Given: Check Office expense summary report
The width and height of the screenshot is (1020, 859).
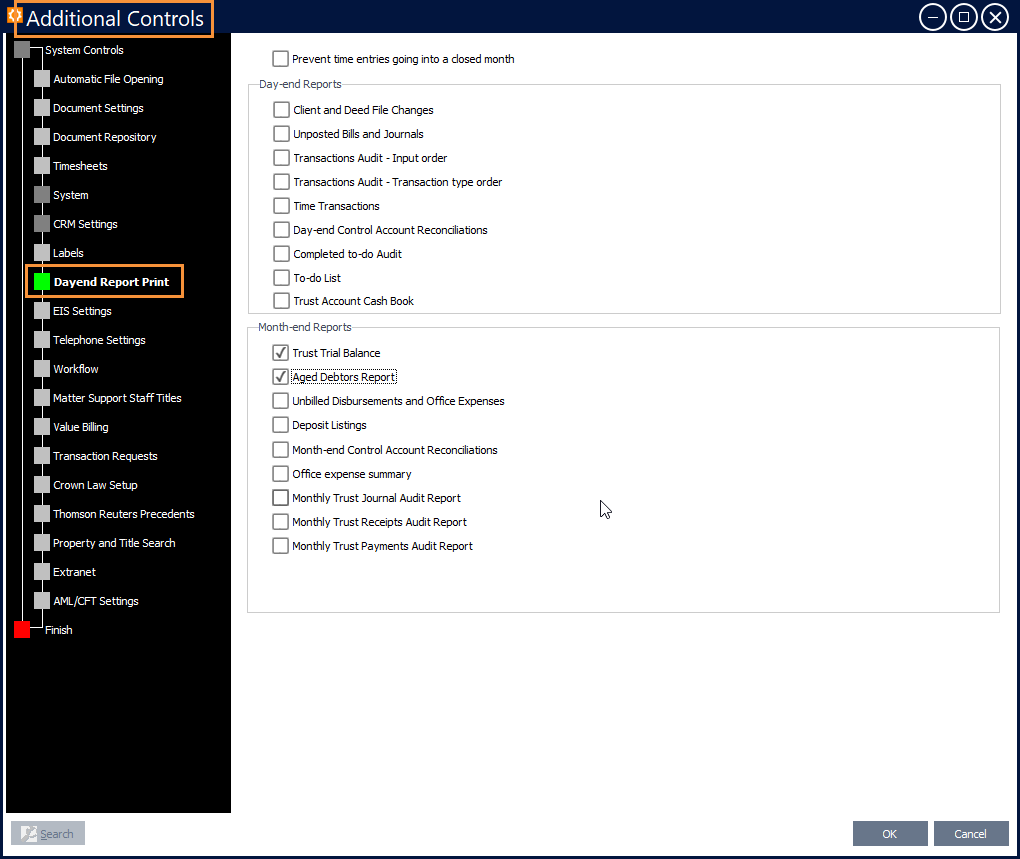Looking at the screenshot, I should [280, 473].
